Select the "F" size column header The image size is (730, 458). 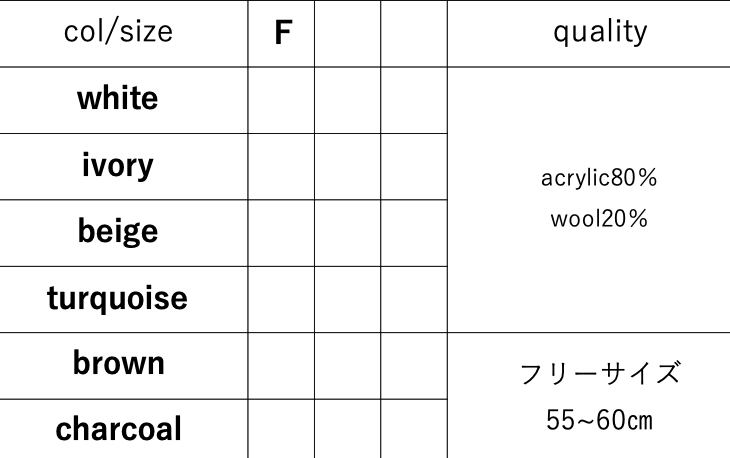pos(282,33)
